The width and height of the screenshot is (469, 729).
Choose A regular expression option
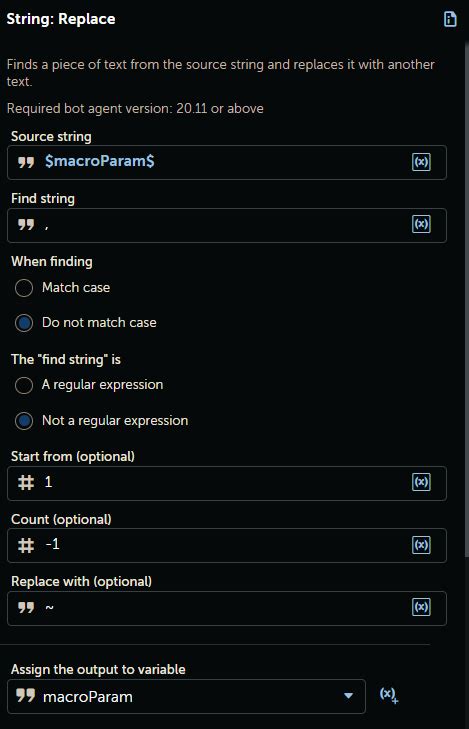24,385
